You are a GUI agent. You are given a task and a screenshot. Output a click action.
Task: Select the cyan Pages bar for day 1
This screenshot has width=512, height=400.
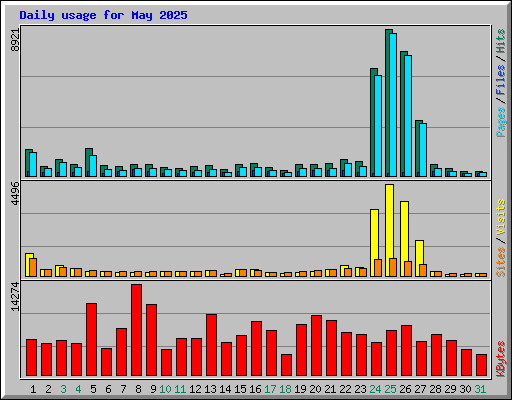[33, 164]
